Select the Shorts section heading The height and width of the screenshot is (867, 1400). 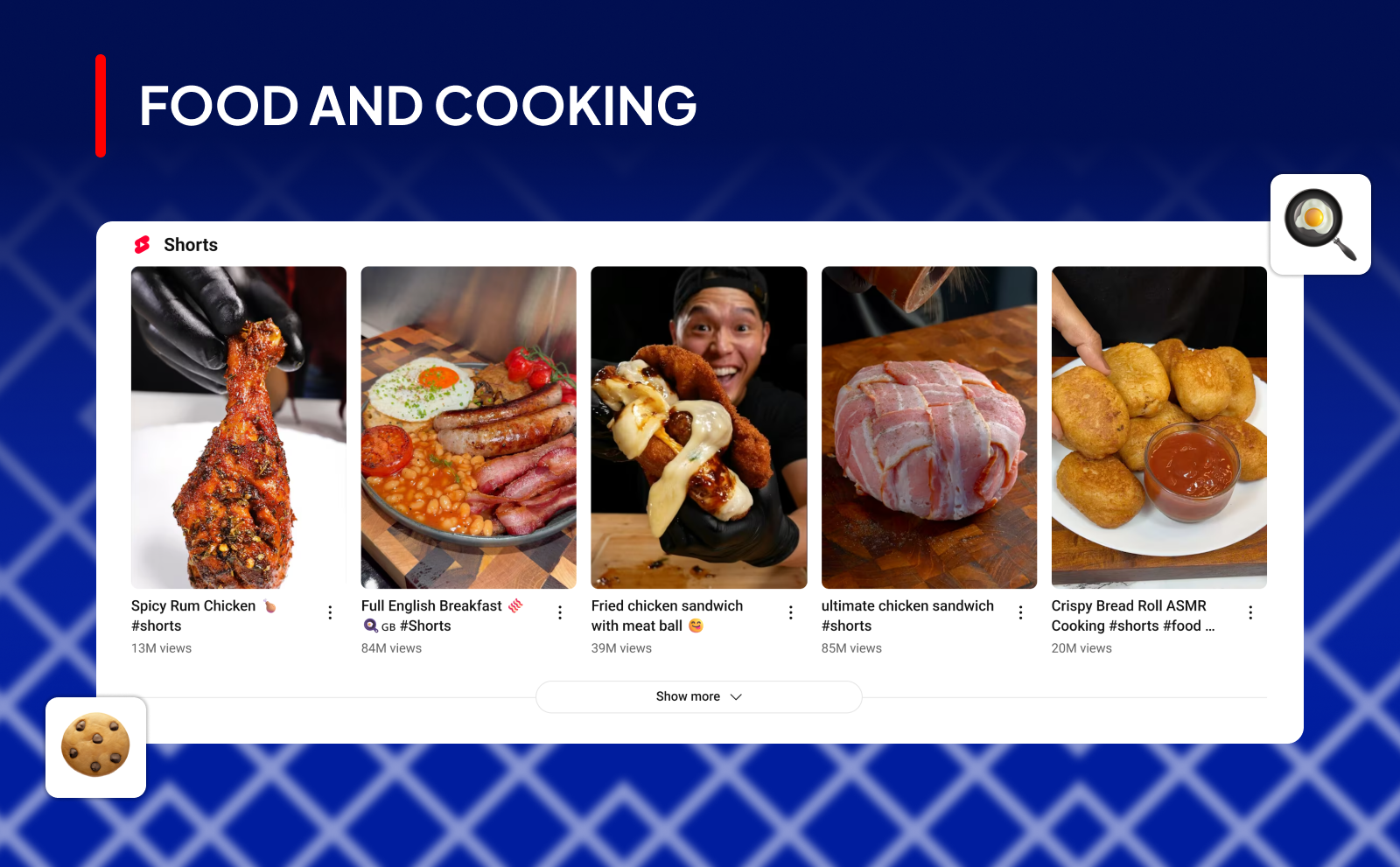[x=191, y=245]
